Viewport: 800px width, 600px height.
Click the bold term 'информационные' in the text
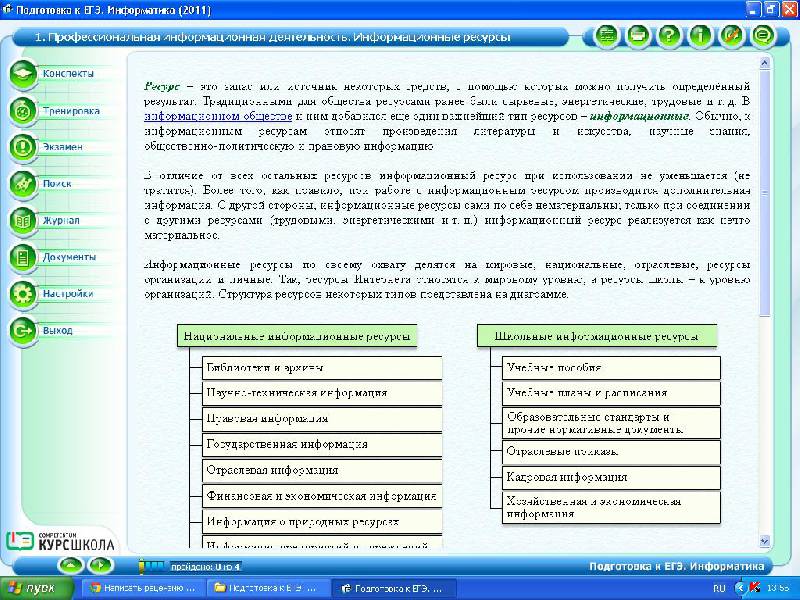[x=639, y=116]
